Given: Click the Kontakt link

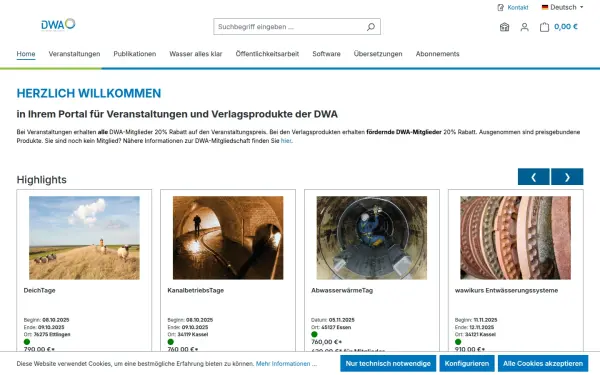Looking at the screenshot, I should (x=518, y=7).
